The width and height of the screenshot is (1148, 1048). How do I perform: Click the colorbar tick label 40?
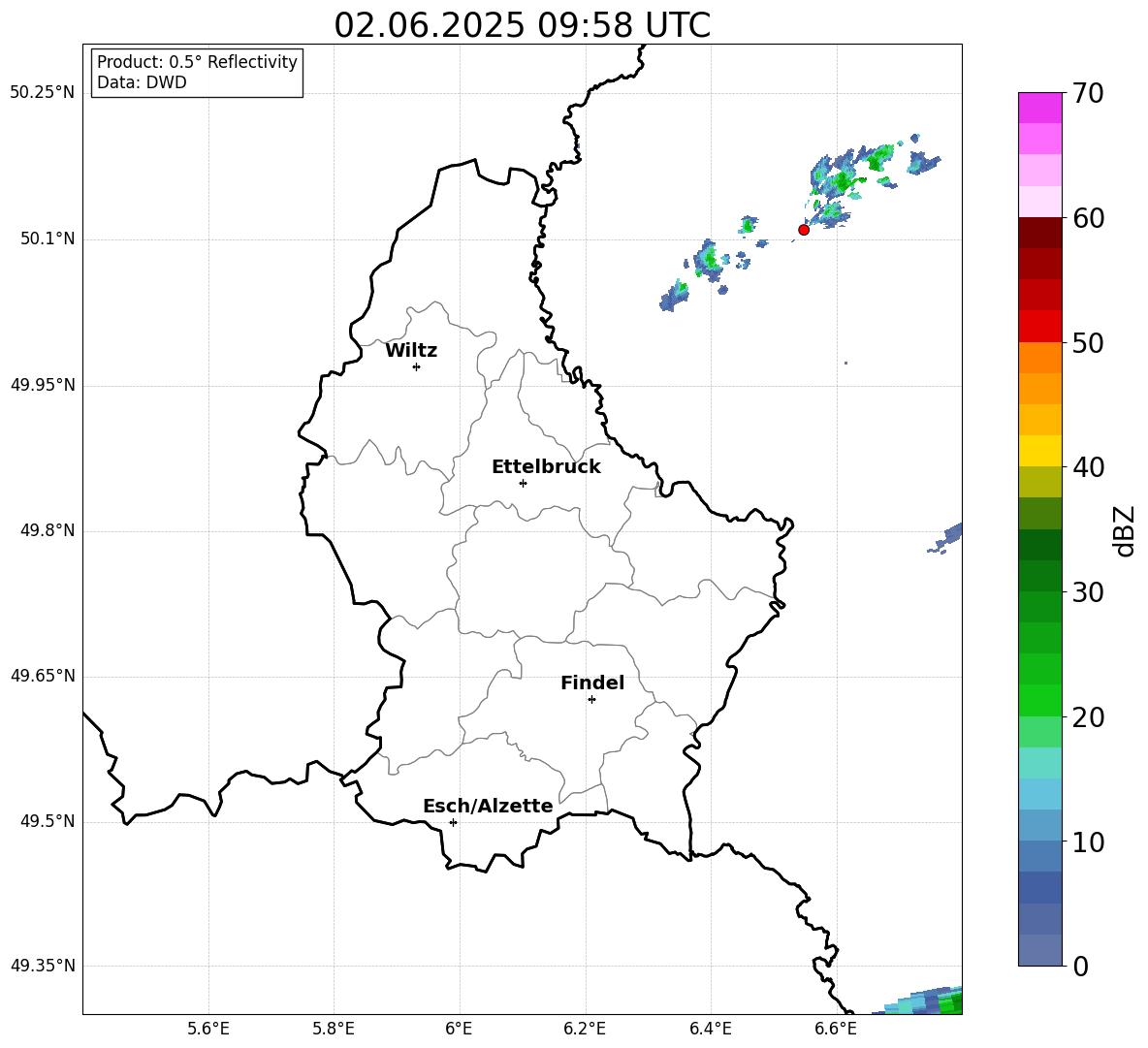[1088, 467]
